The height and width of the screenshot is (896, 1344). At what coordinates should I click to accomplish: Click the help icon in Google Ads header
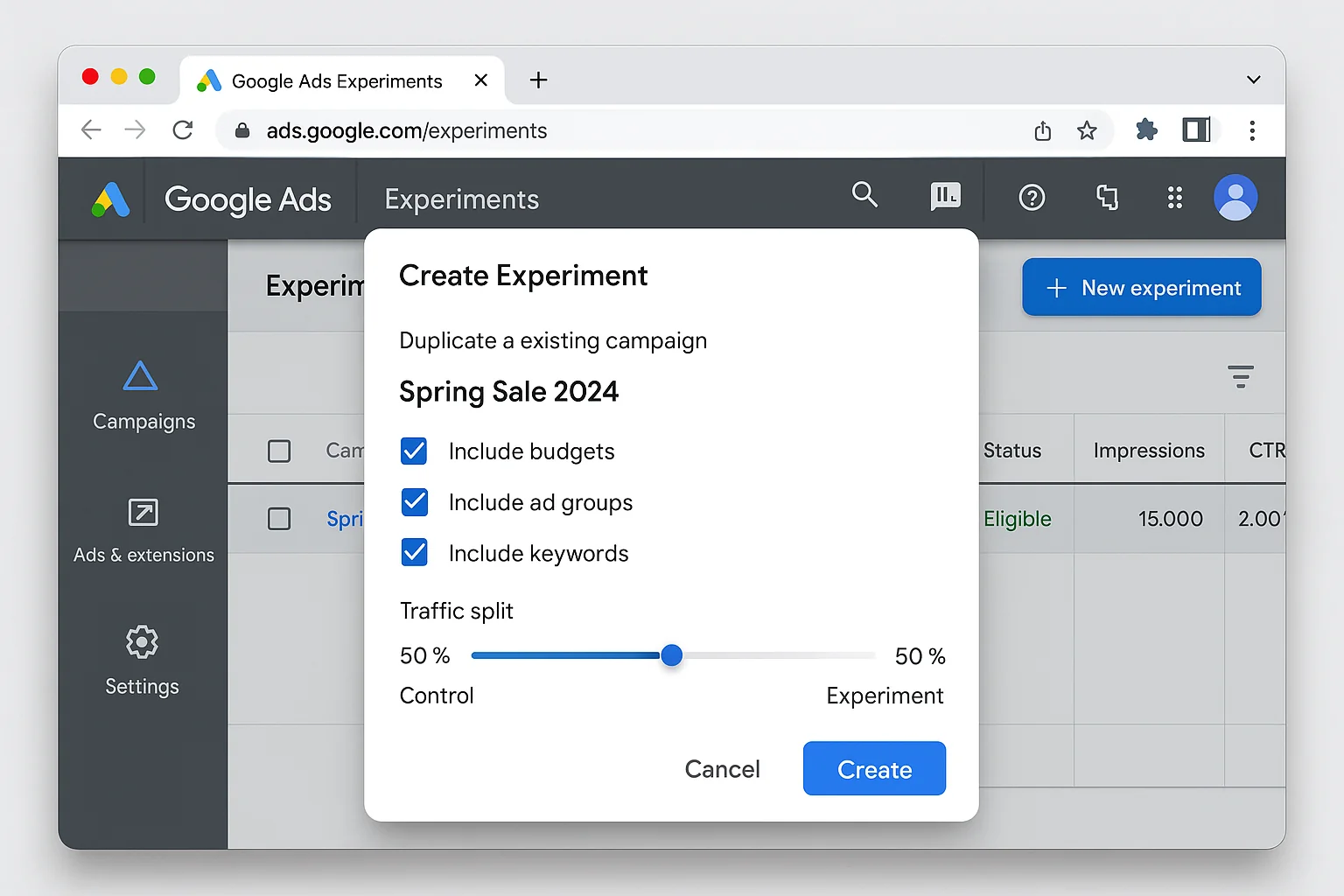[1032, 196]
